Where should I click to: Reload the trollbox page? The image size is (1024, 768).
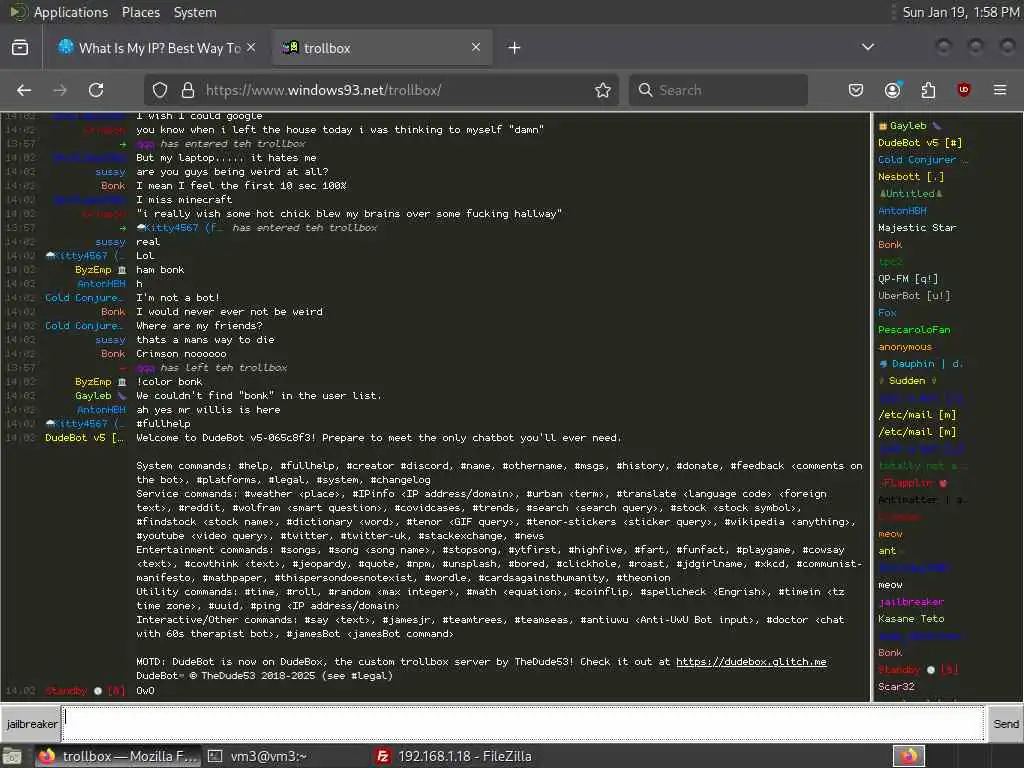[x=96, y=90]
